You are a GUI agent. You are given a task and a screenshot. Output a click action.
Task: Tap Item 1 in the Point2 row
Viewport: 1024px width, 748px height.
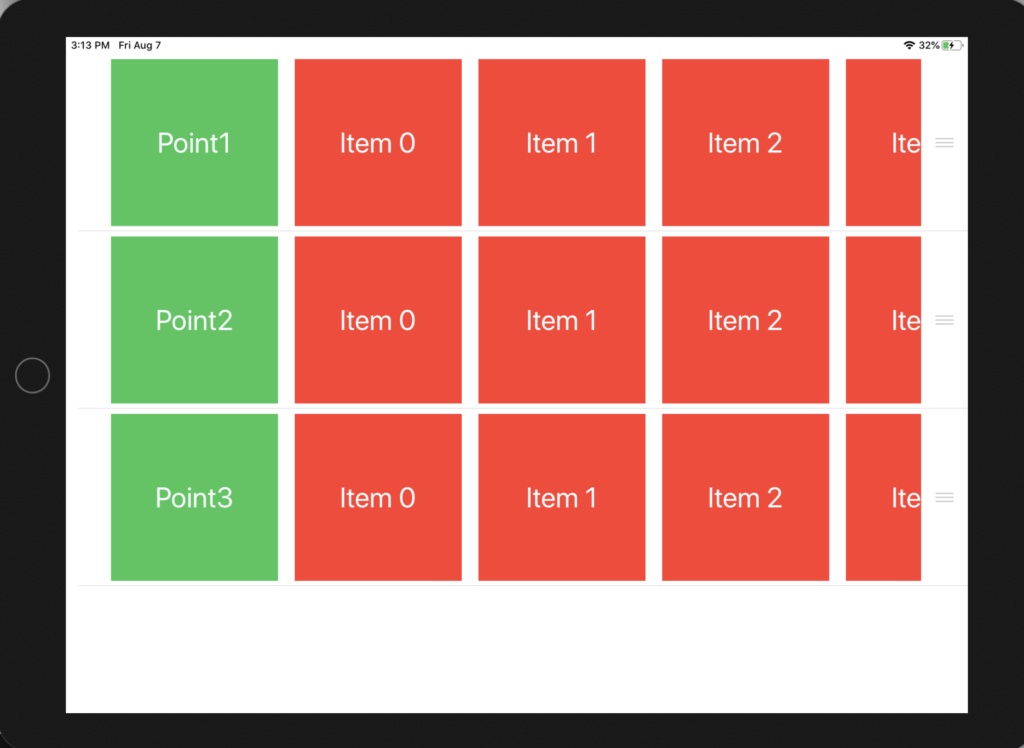562,320
